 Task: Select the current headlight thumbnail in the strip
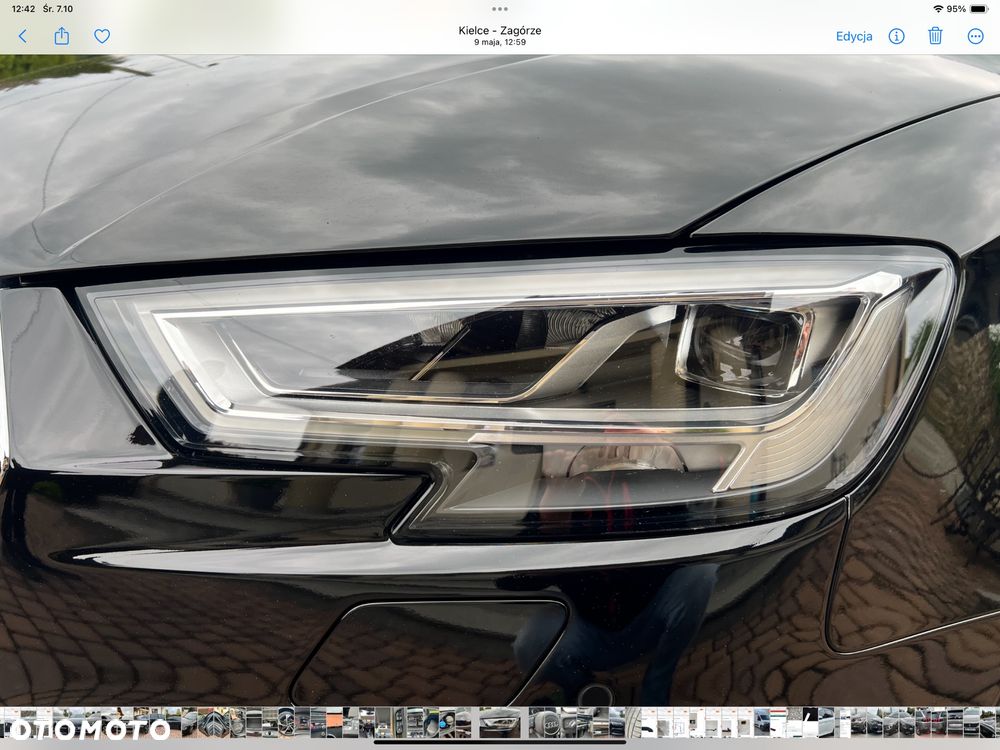pos(499,722)
